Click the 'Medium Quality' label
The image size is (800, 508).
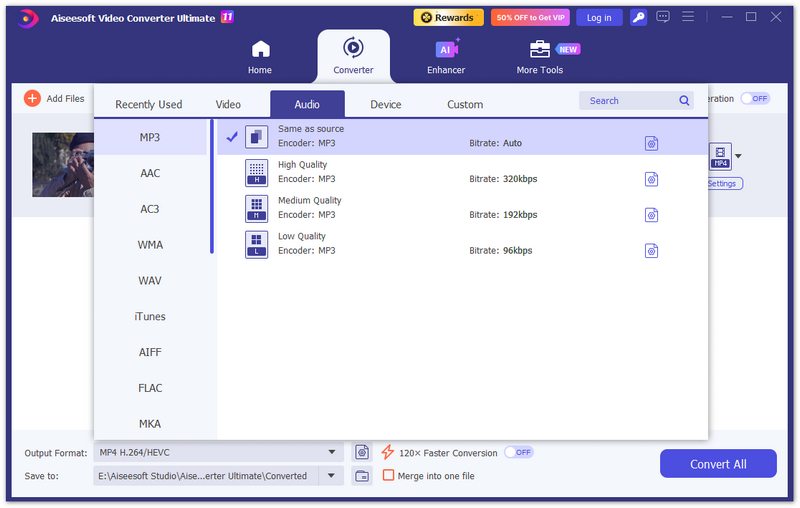(x=310, y=200)
